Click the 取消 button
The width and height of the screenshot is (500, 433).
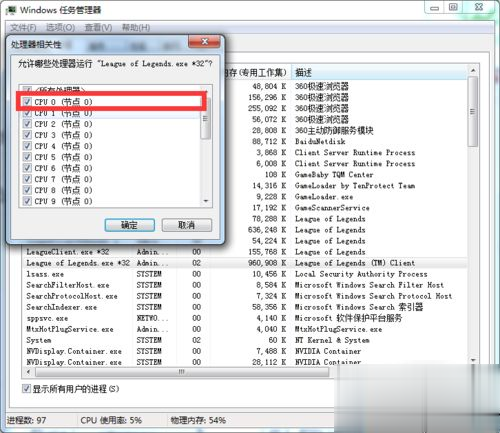pos(187,225)
